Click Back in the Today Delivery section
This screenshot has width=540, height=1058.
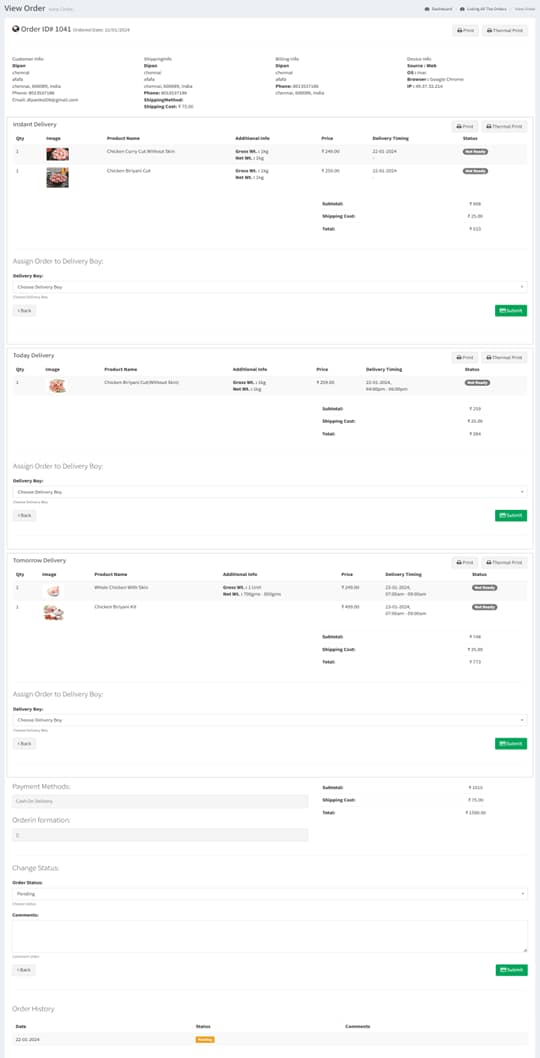pyautogui.click(x=24, y=516)
